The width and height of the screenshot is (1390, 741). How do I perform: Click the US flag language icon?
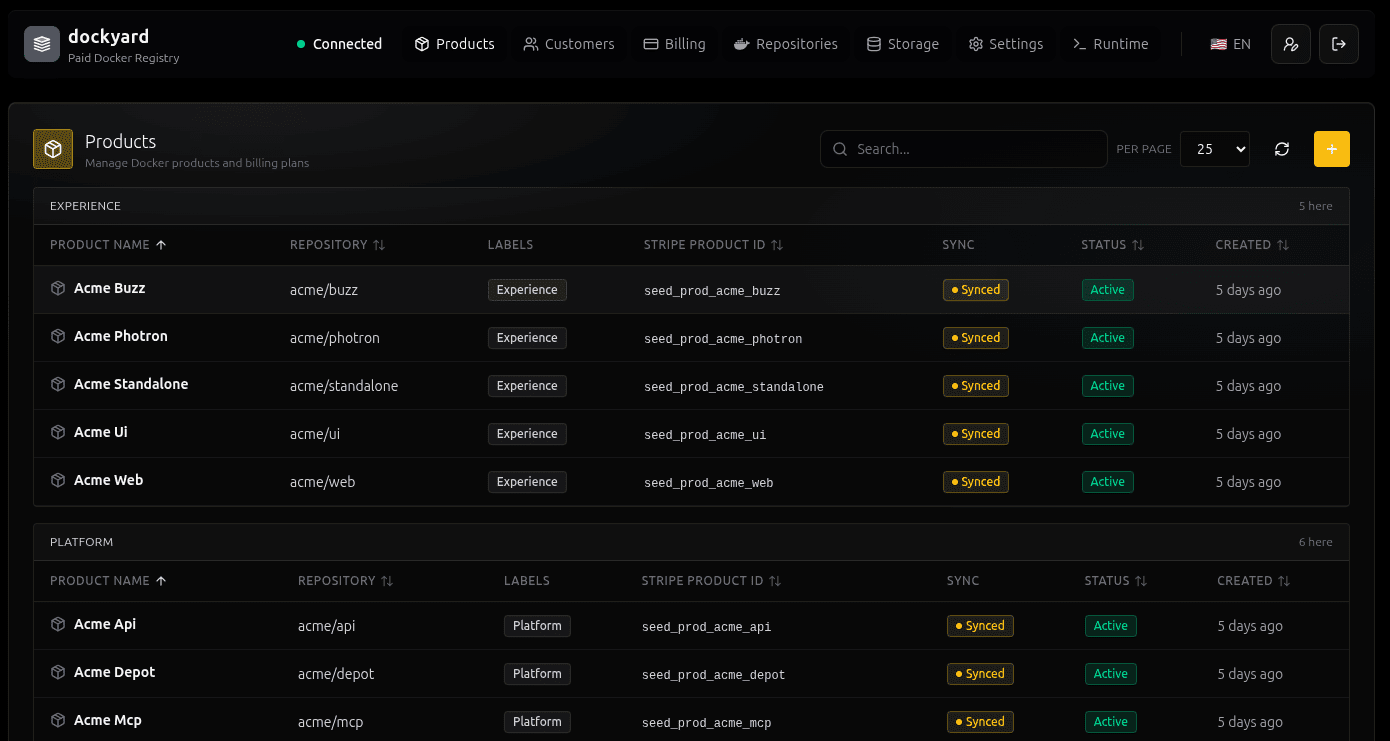point(1218,44)
